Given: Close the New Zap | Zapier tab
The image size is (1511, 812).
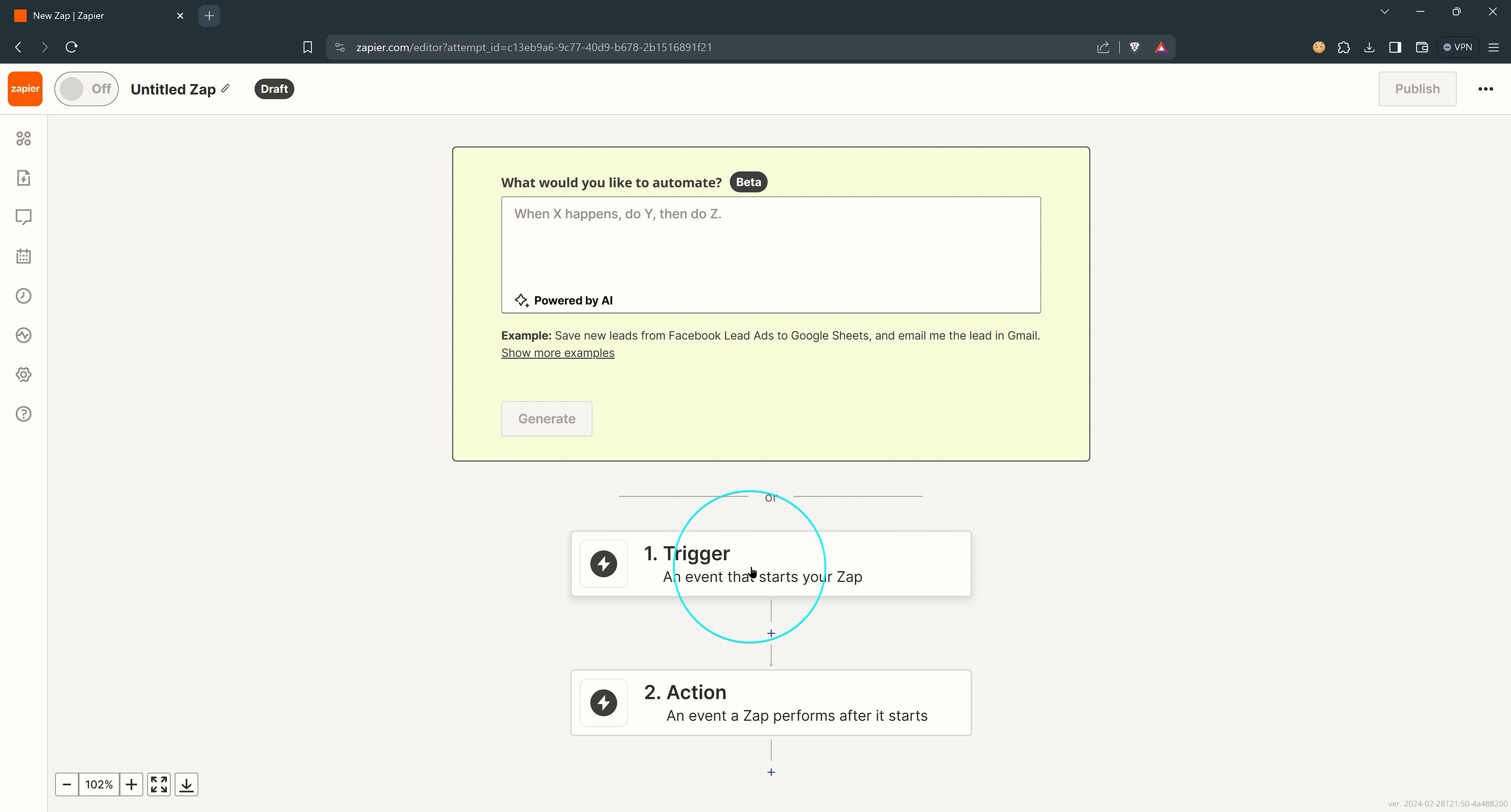Looking at the screenshot, I should 180,16.
